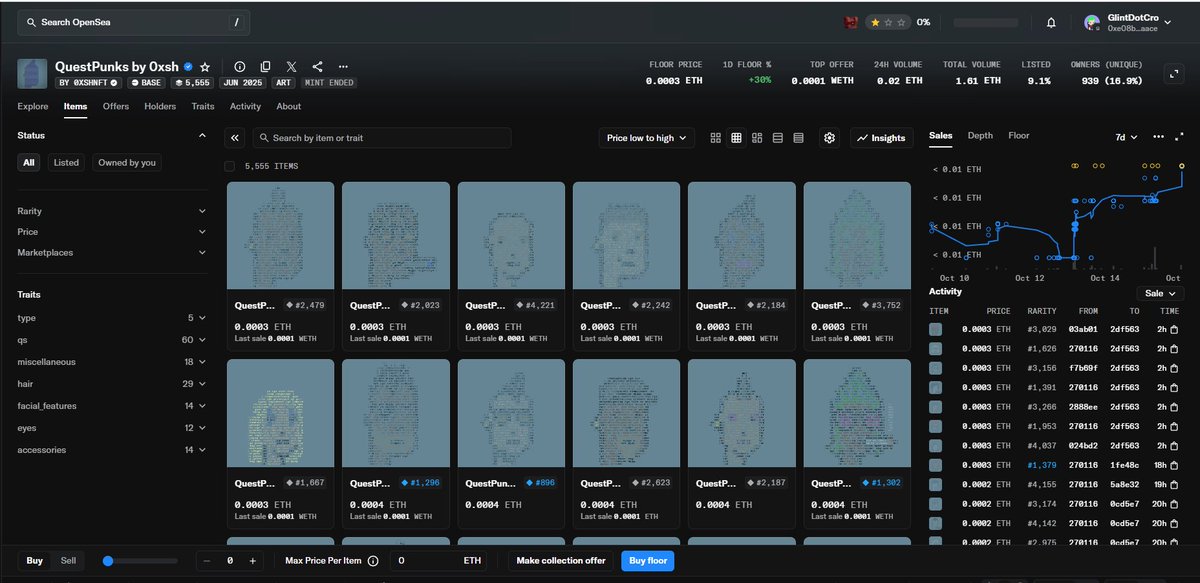Switch to medium grid view icon
This screenshot has height=583, width=1200.
(x=736, y=138)
